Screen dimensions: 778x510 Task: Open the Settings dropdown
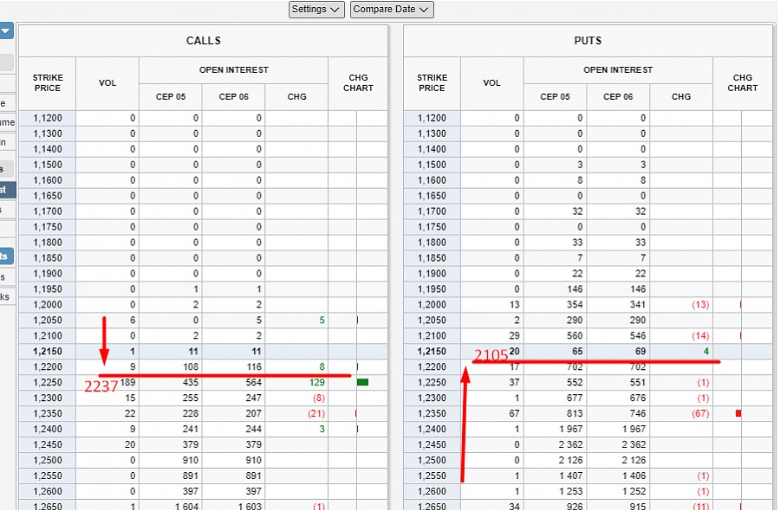point(316,9)
